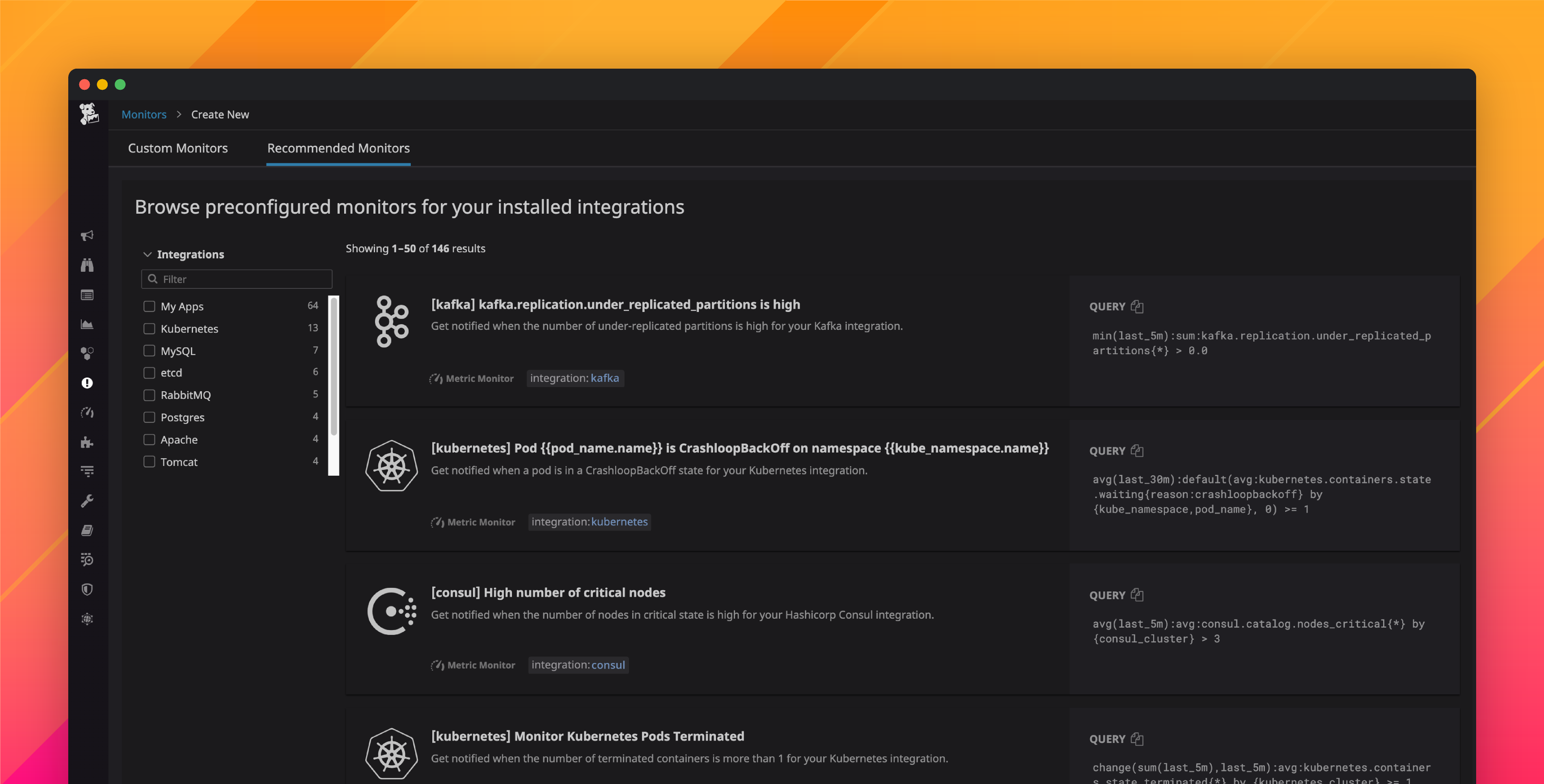
Task: Open the Dashboards graph icon in sidebar
Action: point(87,324)
